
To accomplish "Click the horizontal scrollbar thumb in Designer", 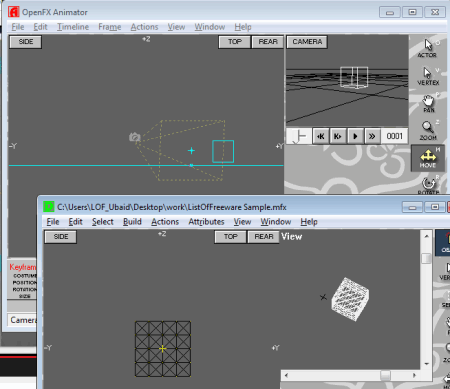I will (385, 375).
